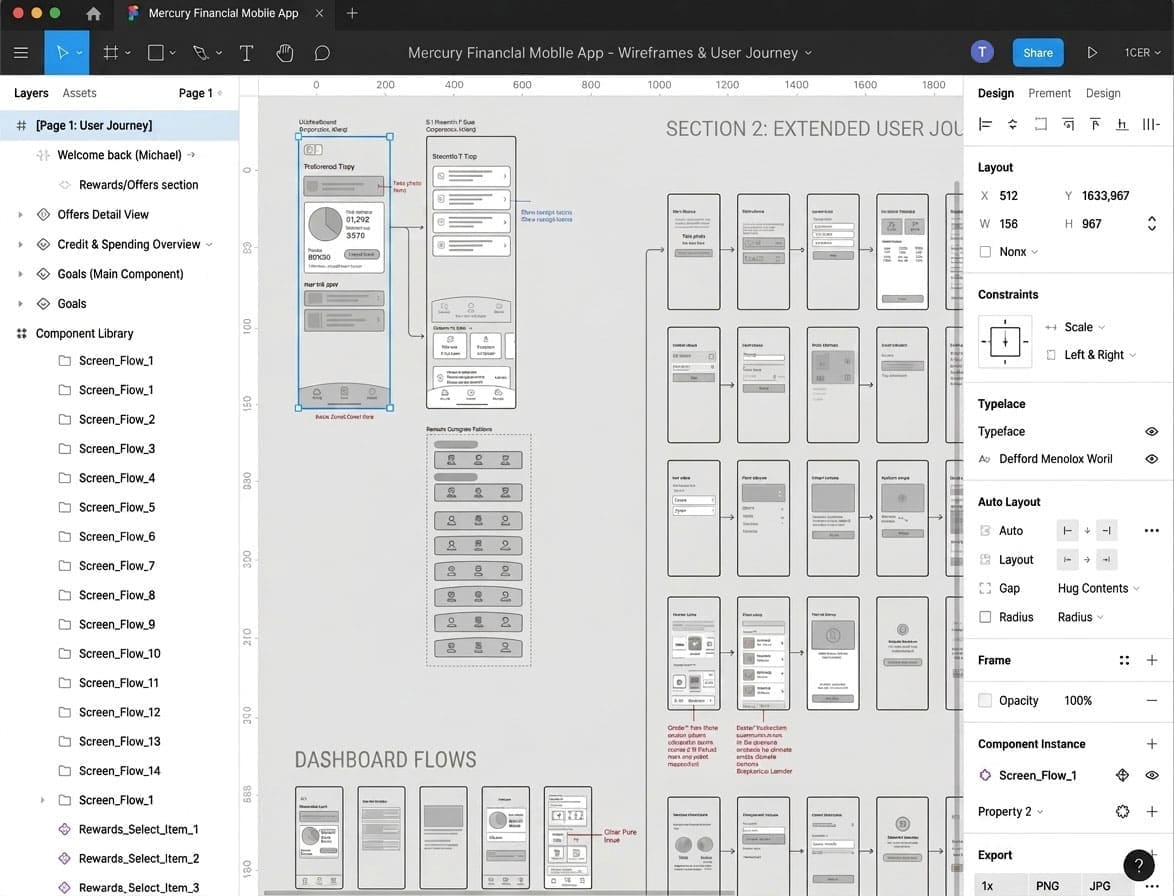Click the distribute spacing icon

[1150, 124]
